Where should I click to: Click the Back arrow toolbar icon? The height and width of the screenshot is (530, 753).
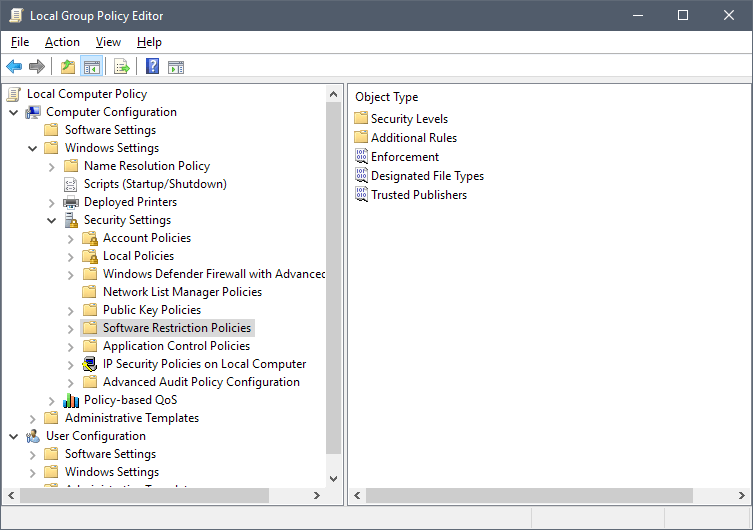pyautogui.click(x=14, y=66)
